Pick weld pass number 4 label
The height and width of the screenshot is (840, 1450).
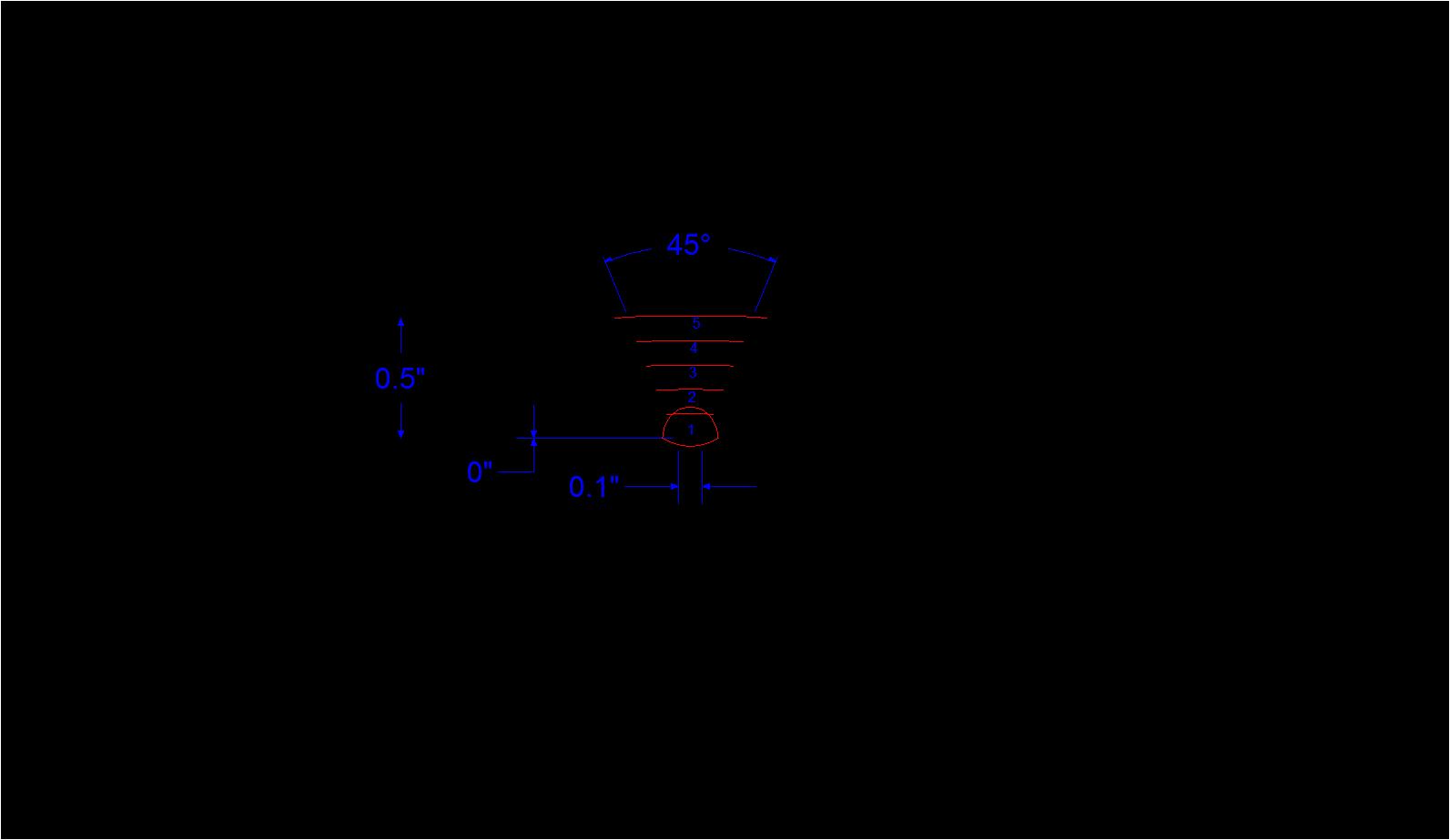pos(694,349)
